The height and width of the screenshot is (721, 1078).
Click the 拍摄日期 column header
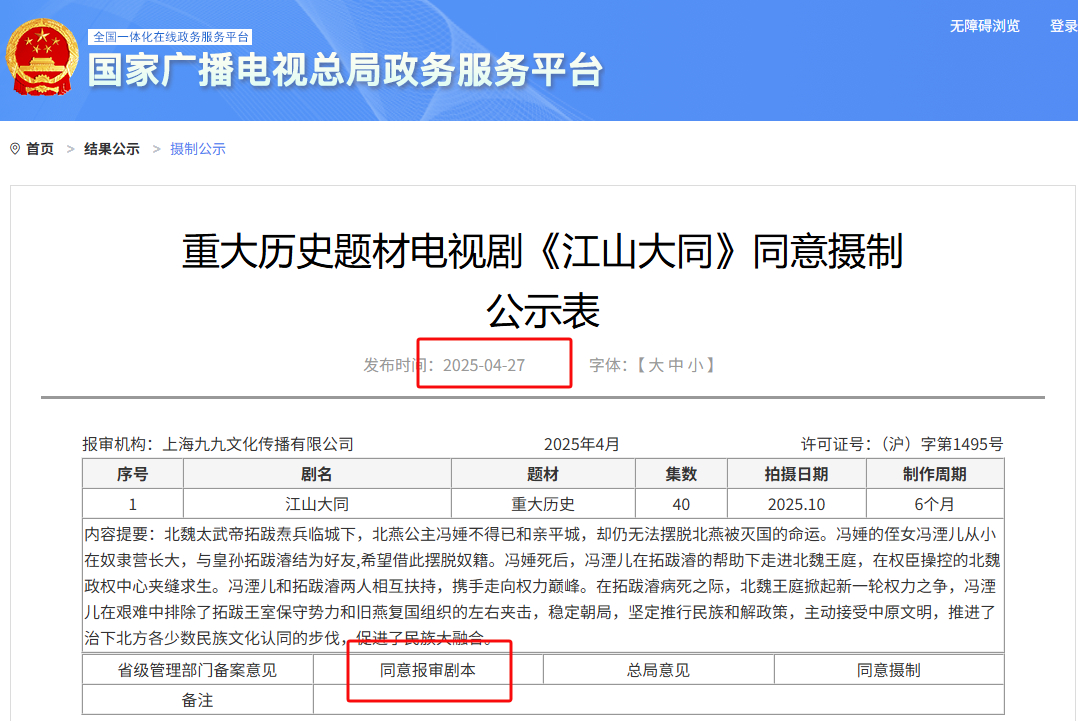(796, 474)
